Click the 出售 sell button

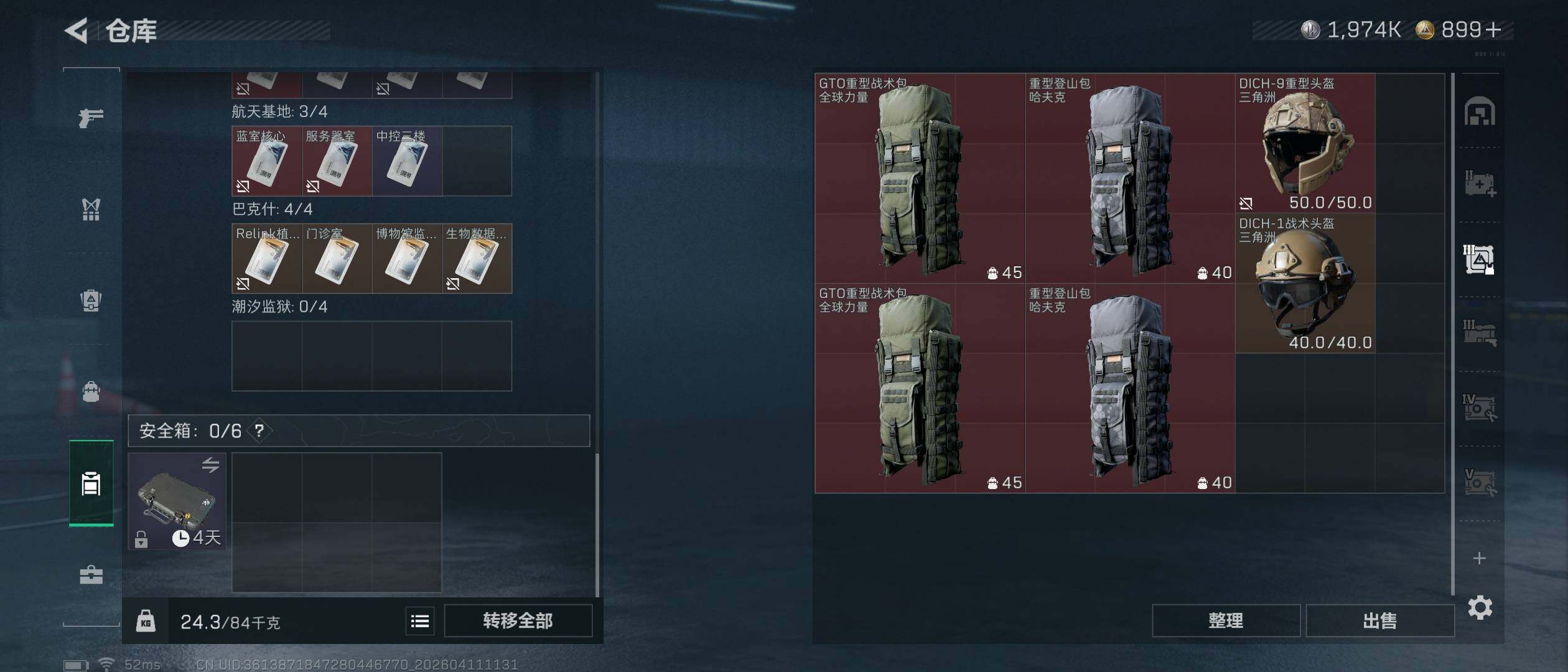pos(1379,621)
